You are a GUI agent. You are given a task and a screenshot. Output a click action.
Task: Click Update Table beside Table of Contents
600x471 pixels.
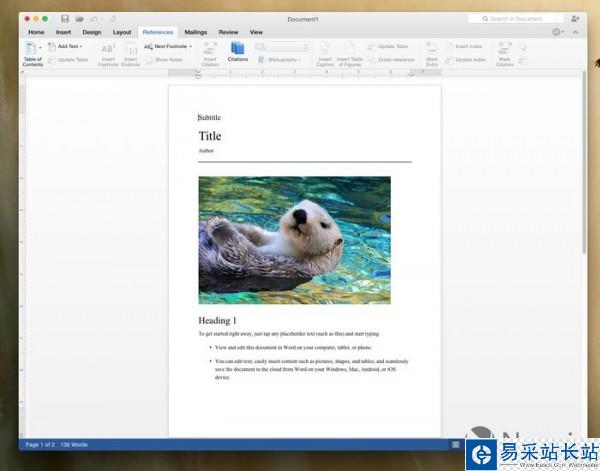pos(68,60)
